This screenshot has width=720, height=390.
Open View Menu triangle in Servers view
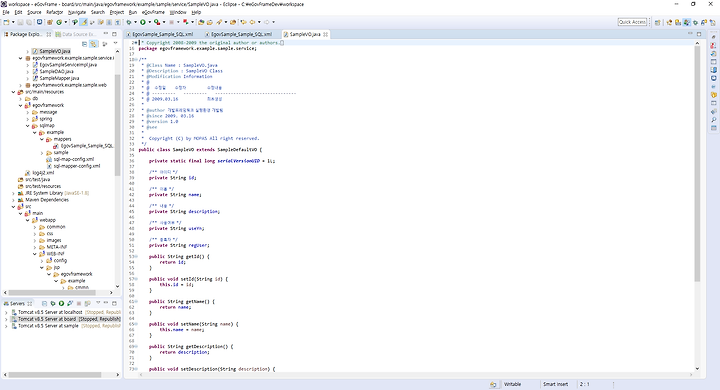point(98,303)
